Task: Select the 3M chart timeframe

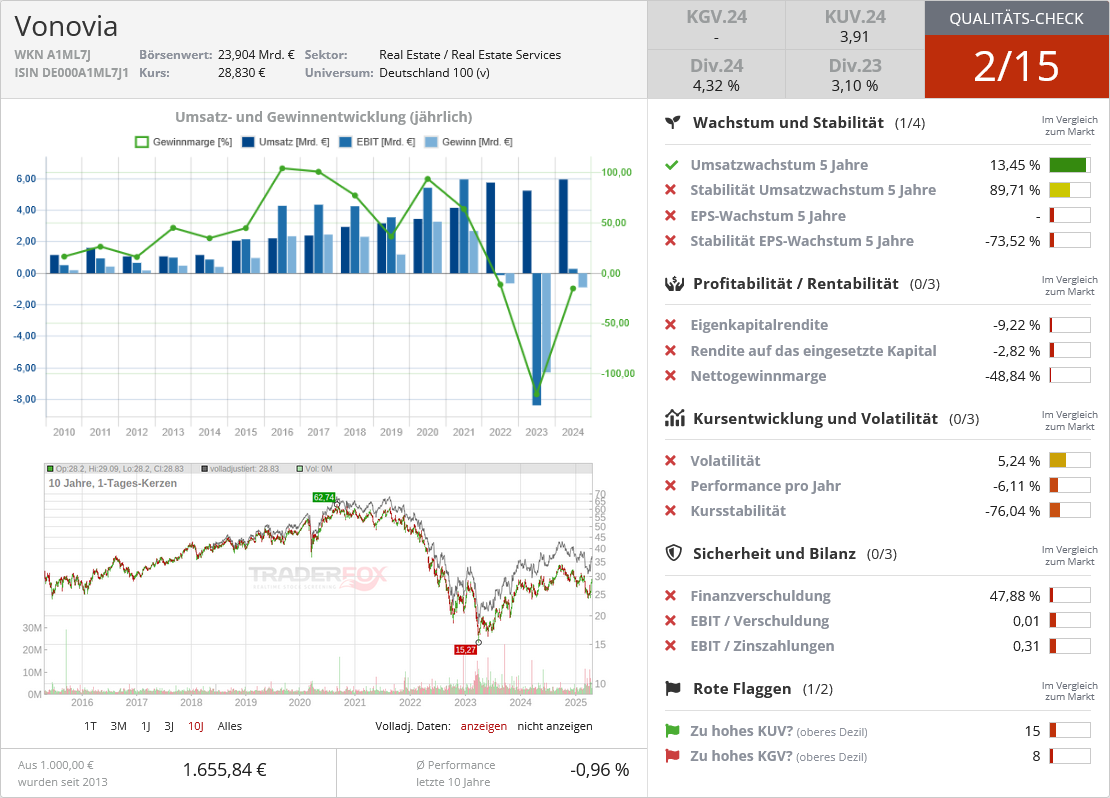Action: [x=118, y=726]
